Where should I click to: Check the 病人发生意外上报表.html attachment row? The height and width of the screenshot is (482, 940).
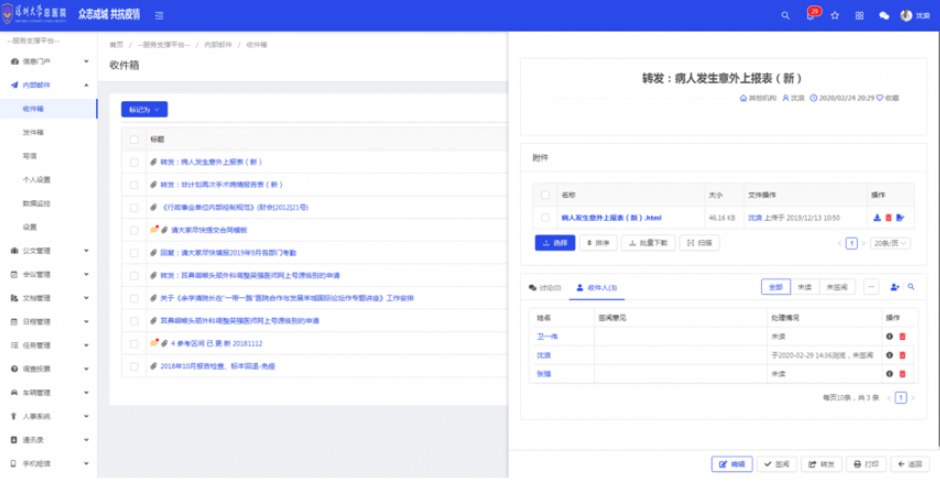click(545, 218)
